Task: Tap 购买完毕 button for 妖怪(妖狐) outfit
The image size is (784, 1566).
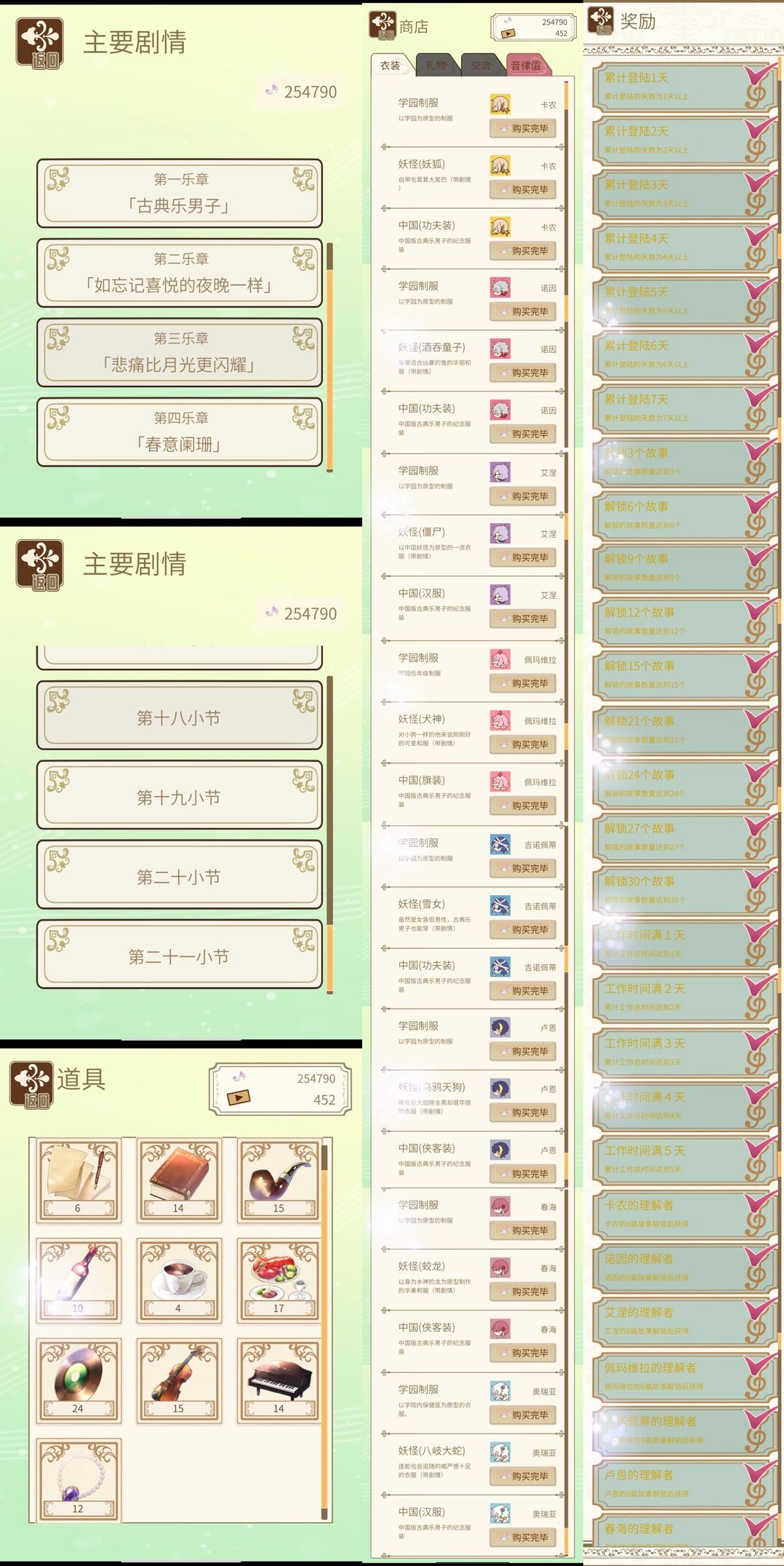Action: tap(524, 189)
